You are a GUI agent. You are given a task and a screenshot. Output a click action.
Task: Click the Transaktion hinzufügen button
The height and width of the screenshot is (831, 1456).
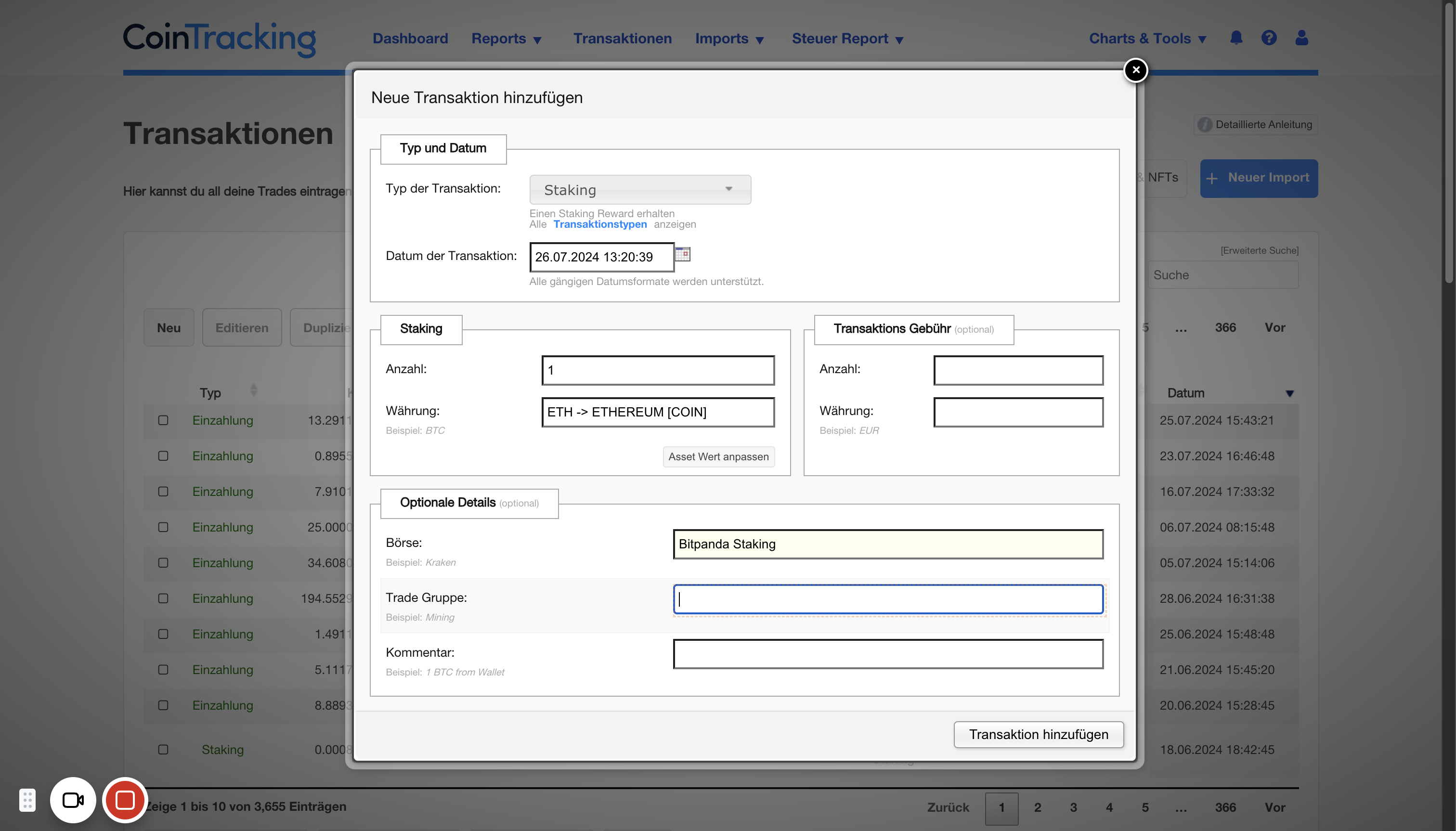point(1039,735)
